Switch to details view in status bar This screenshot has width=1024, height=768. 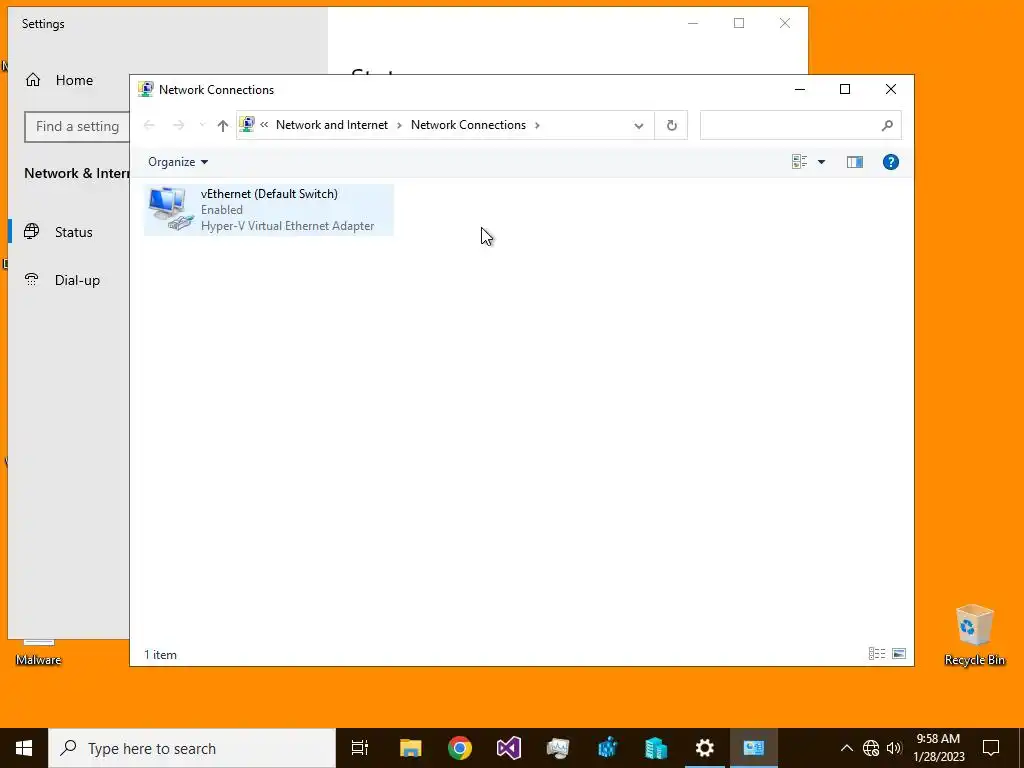click(x=876, y=654)
